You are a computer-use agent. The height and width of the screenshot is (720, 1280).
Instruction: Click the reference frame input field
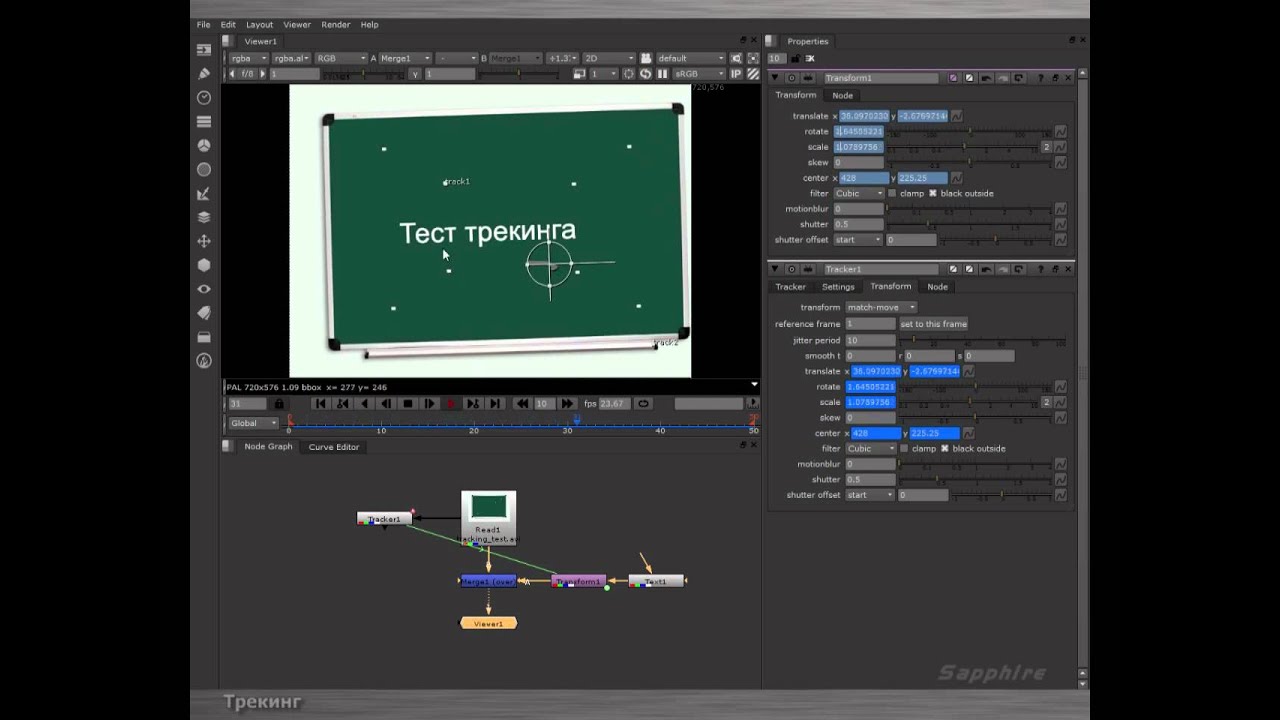[871, 324]
